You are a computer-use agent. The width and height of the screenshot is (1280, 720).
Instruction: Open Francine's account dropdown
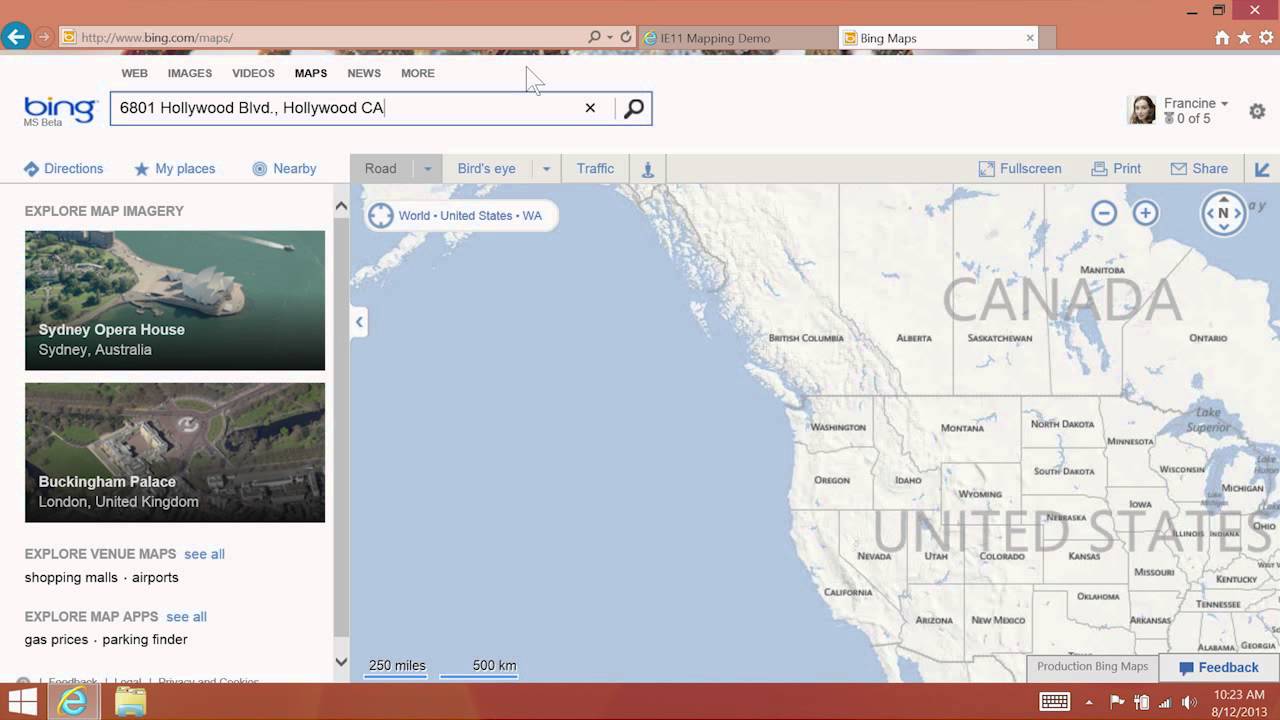coord(1196,103)
